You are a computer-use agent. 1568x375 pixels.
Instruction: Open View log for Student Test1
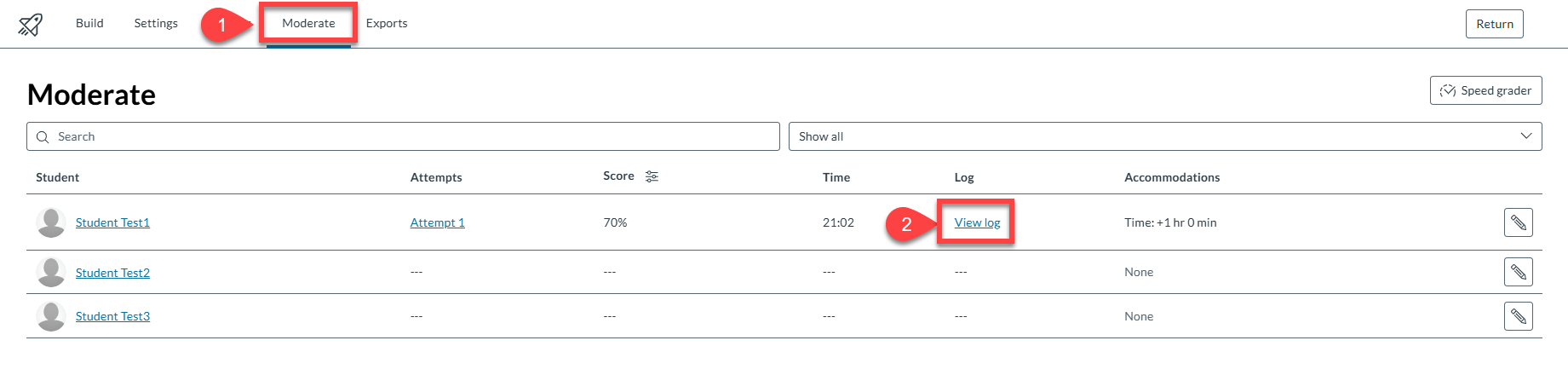(x=977, y=222)
